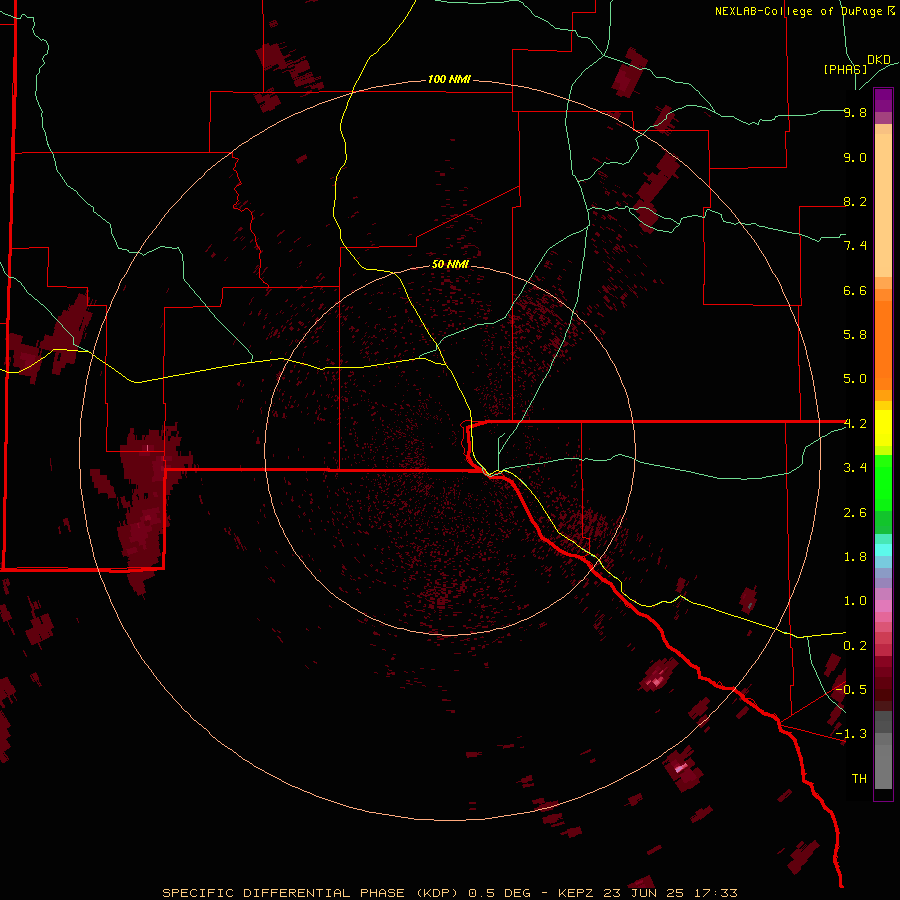Select the 8.2 scale value
Screen dimensions: 900x900
coord(855,201)
